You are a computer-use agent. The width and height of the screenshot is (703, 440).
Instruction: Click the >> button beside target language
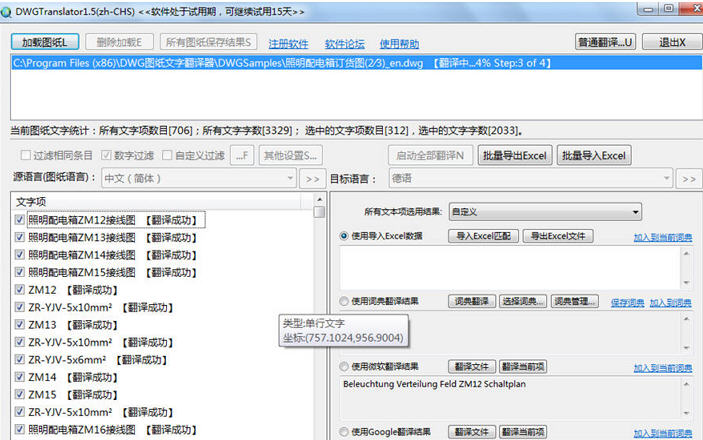click(x=689, y=179)
